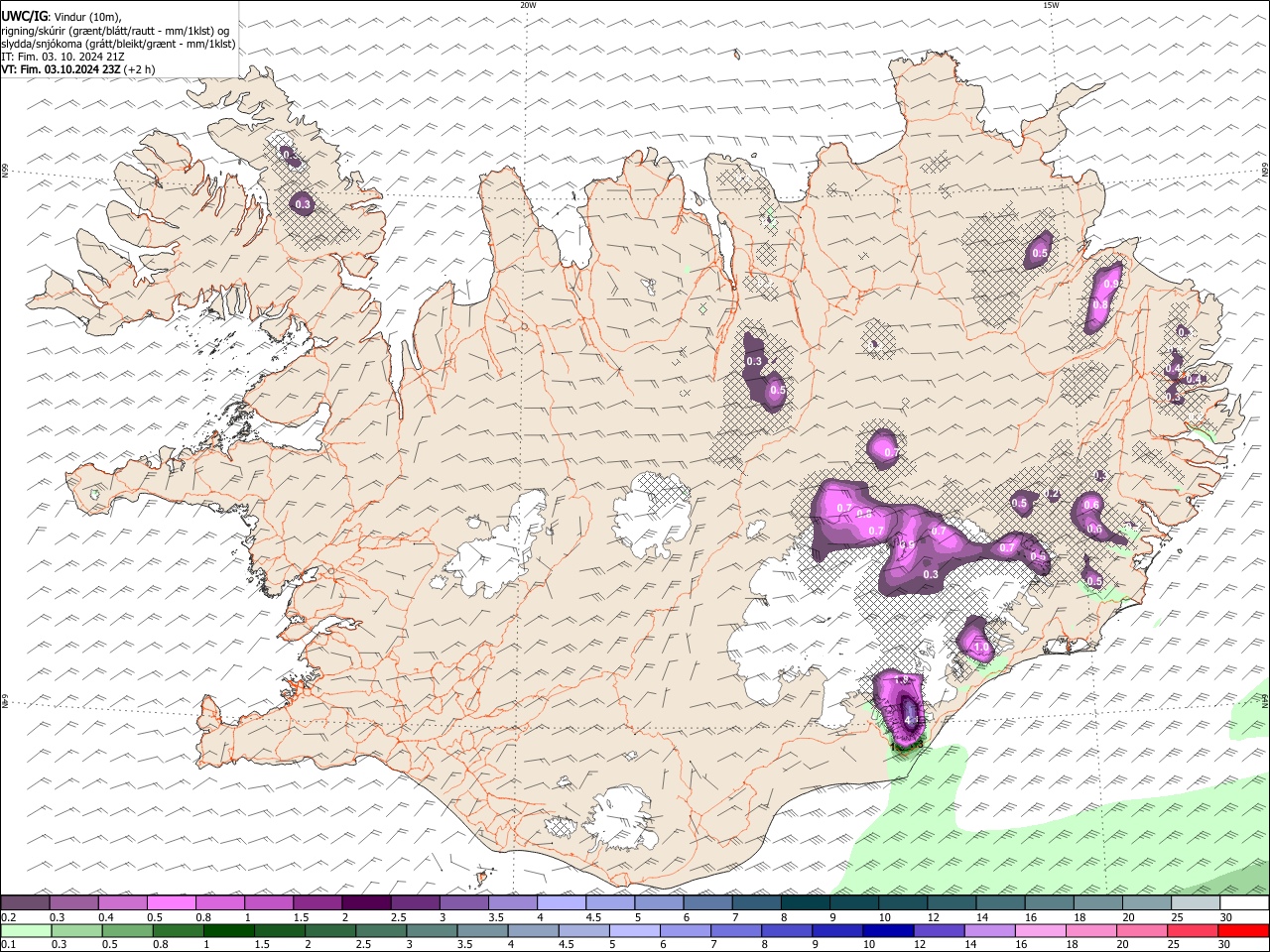This screenshot has height=952, width=1270.
Task: Click the 20W longitude label
Action: (x=528, y=5)
